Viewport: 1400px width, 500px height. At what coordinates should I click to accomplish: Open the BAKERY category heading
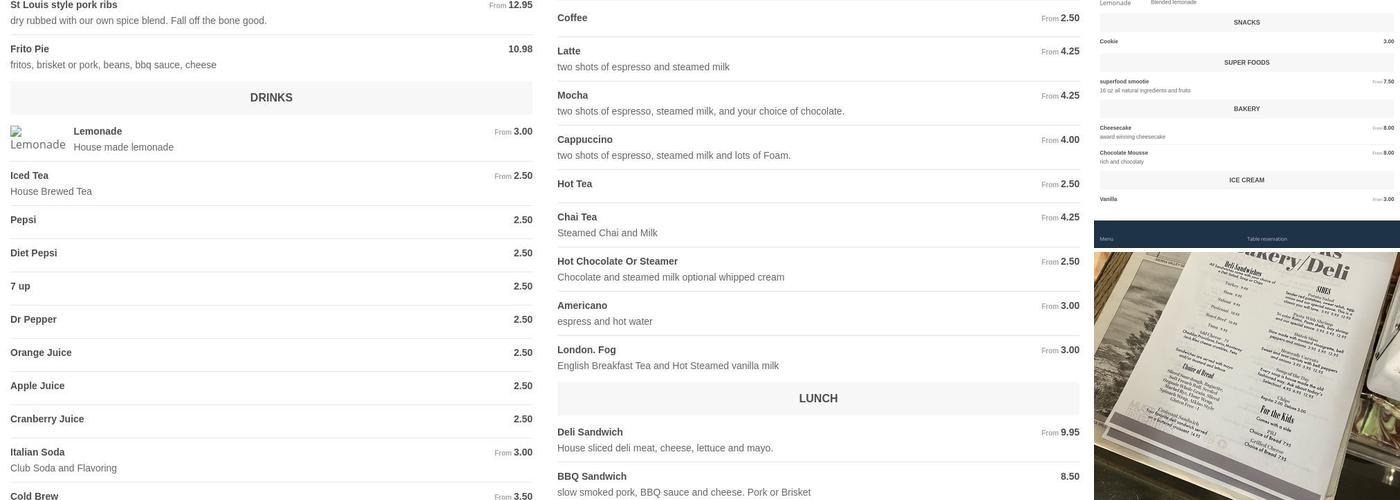point(1246,109)
